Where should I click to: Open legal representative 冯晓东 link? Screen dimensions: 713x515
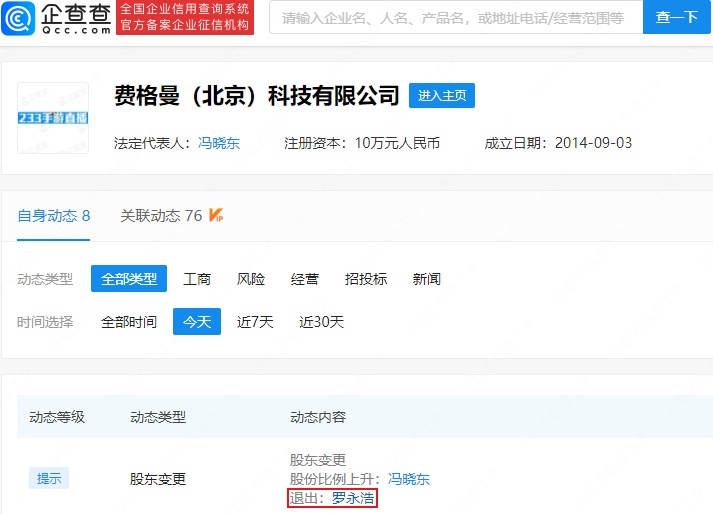point(219,143)
